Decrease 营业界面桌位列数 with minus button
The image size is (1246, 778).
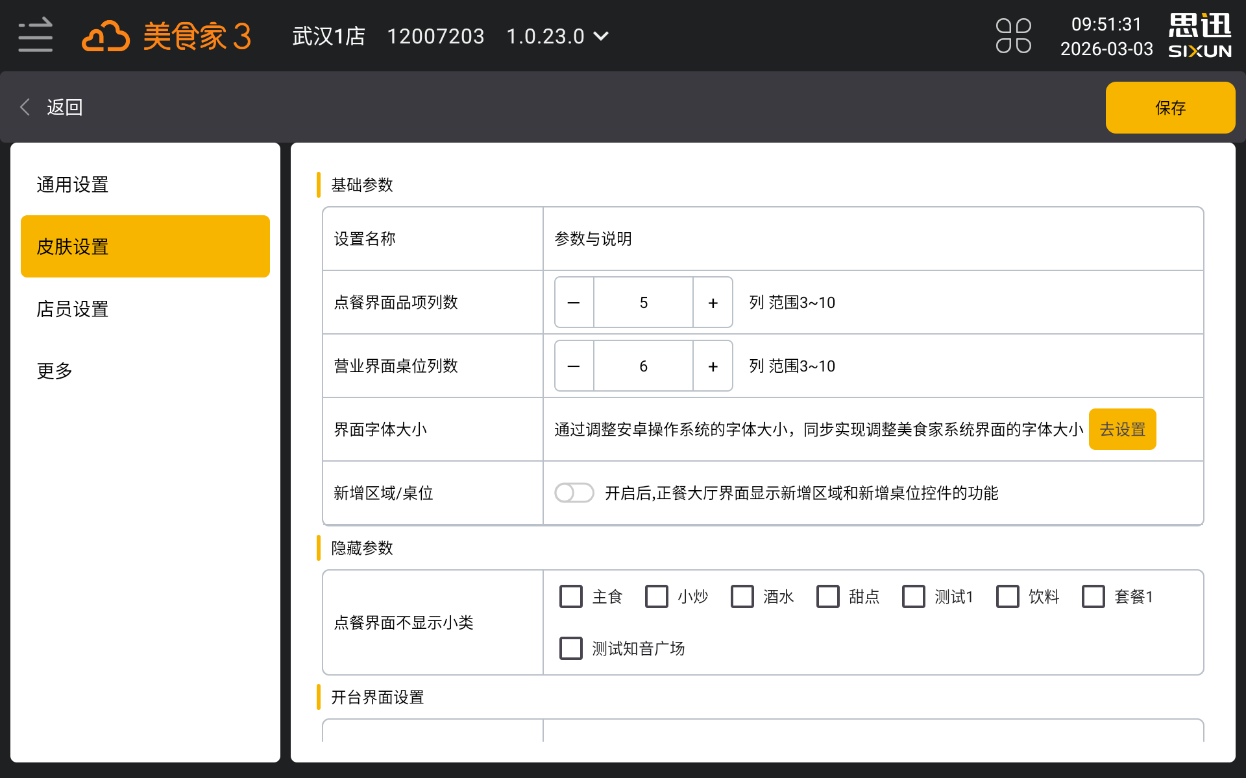pyautogui.click(x=574, y=366)
